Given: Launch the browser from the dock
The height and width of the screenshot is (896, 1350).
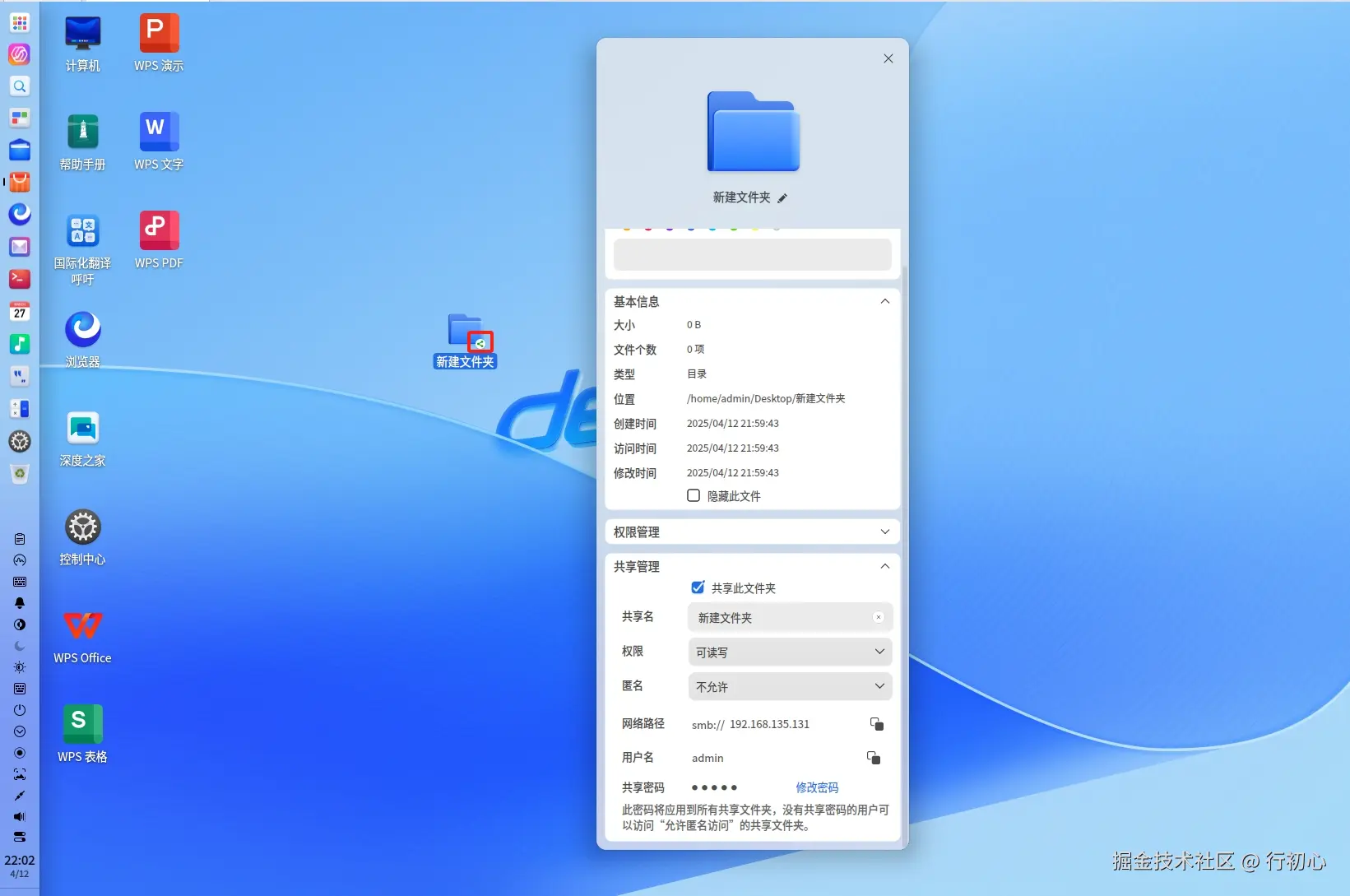Looking at the screenshot, I should 20,215.
